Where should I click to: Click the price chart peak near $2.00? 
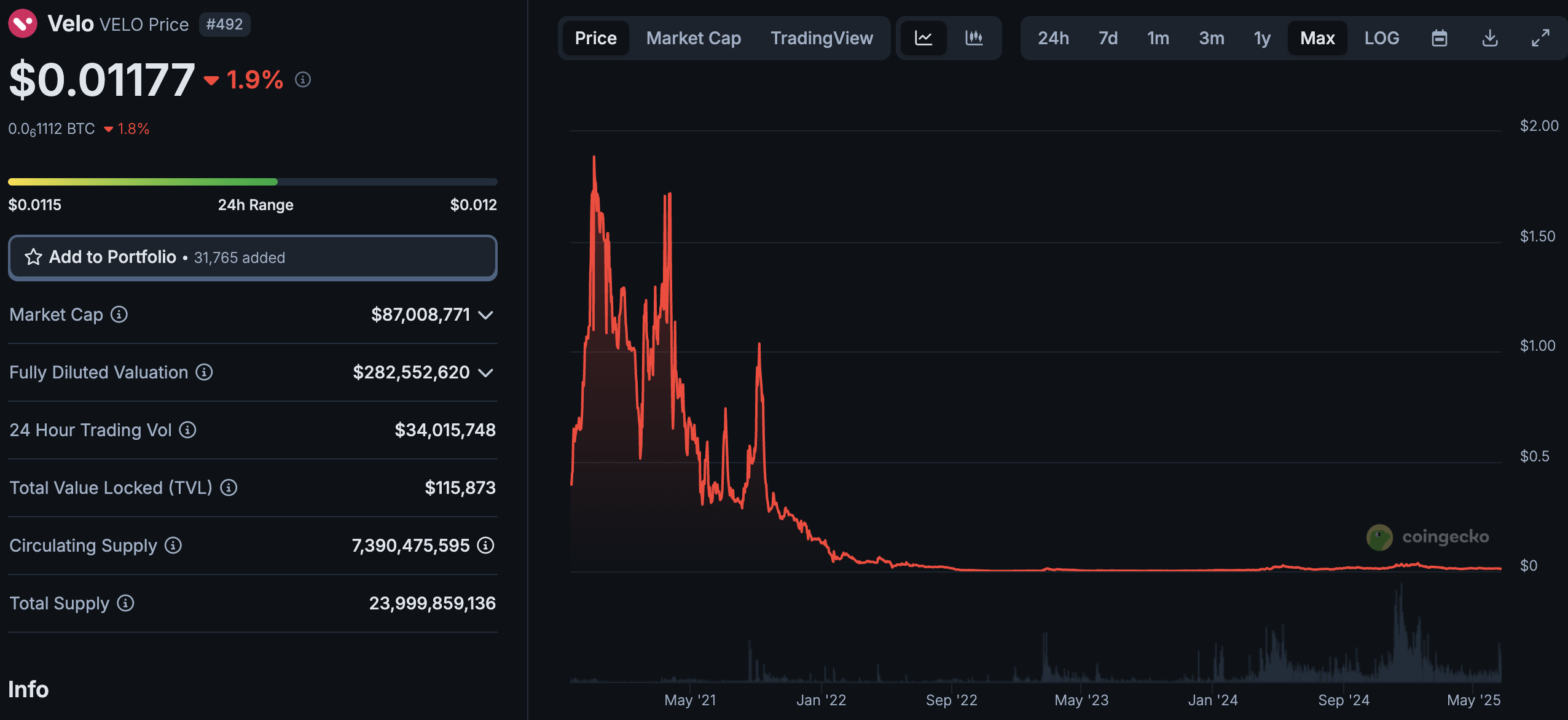pos(594,158)
